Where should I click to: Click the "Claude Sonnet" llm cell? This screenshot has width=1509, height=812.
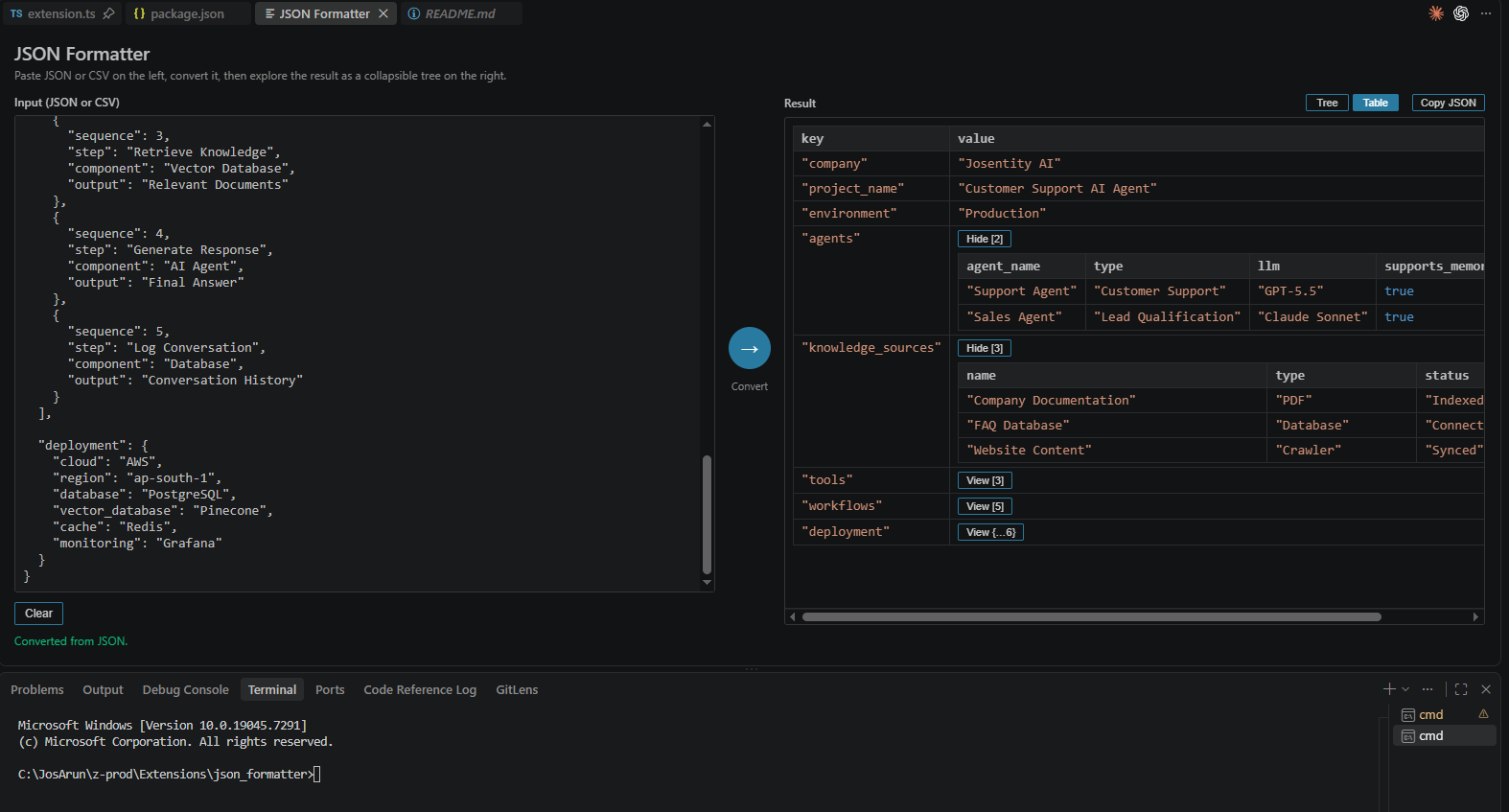[x=1312, y=317]
